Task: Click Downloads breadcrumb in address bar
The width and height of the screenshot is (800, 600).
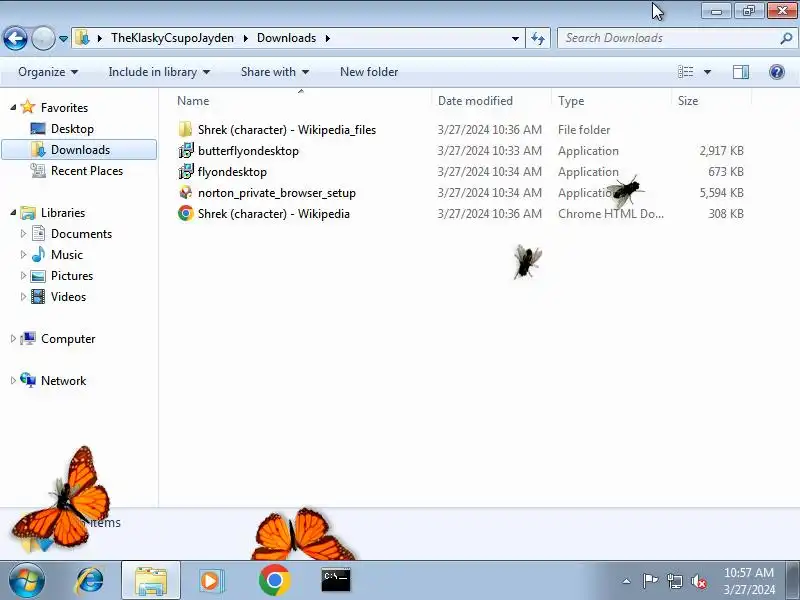Action: point(286,38)
